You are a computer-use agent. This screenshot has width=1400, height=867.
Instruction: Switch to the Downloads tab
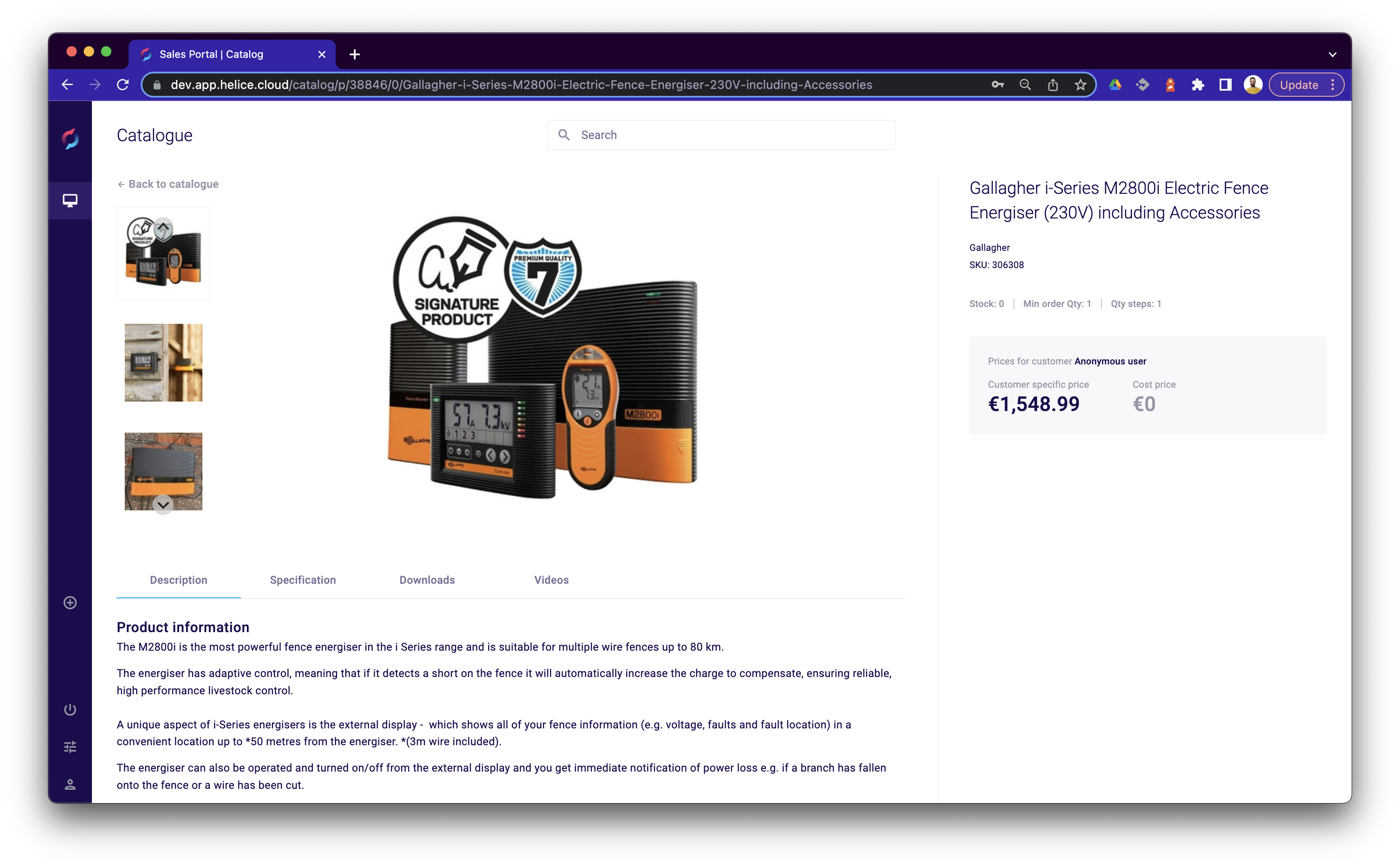(427, 580)
